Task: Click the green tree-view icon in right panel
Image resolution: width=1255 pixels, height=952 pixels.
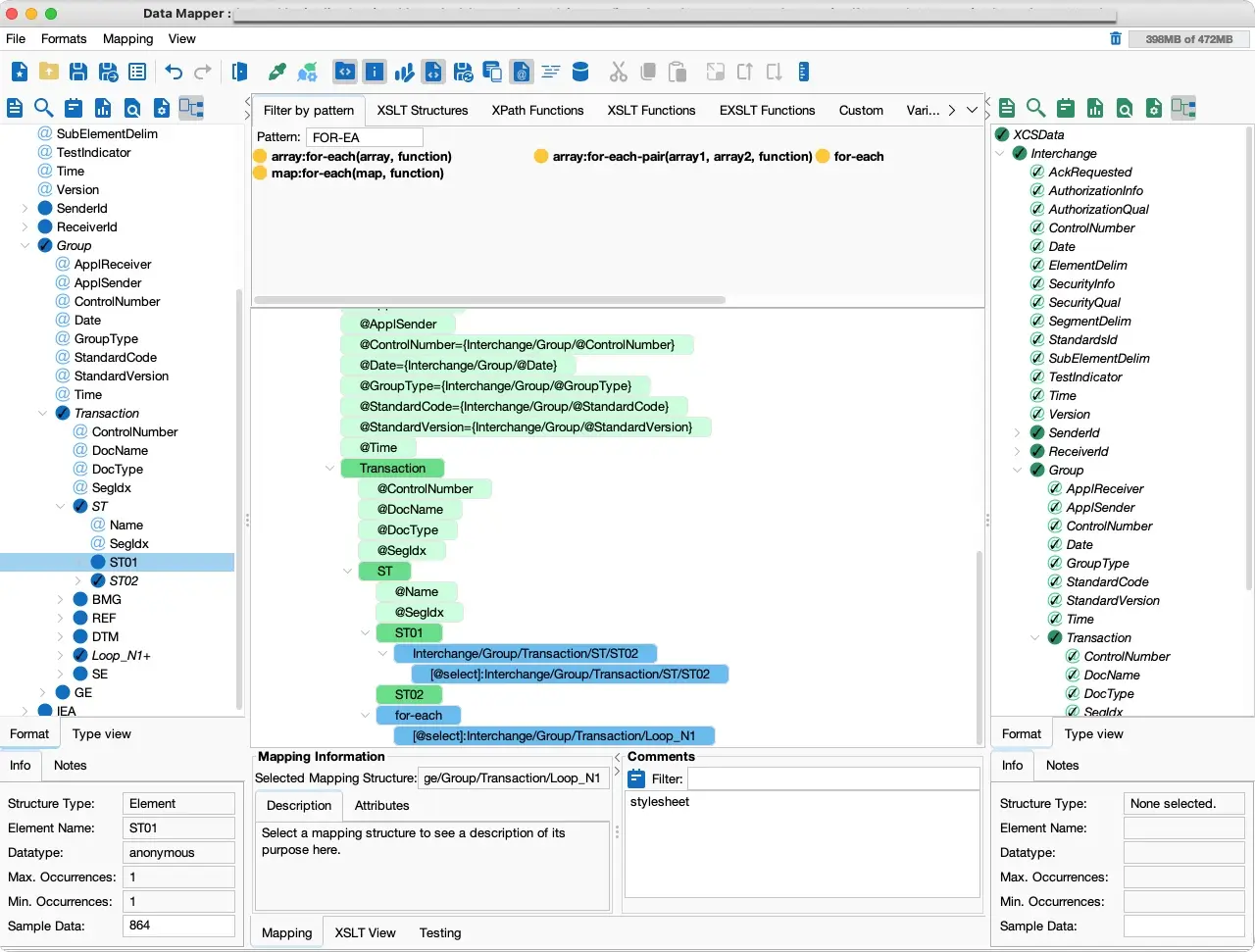Action: [1183, 108]
